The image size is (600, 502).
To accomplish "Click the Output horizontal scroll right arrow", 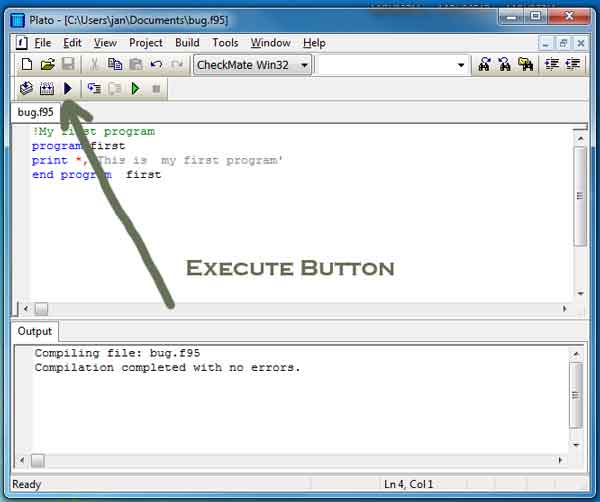I will (561, 460).
